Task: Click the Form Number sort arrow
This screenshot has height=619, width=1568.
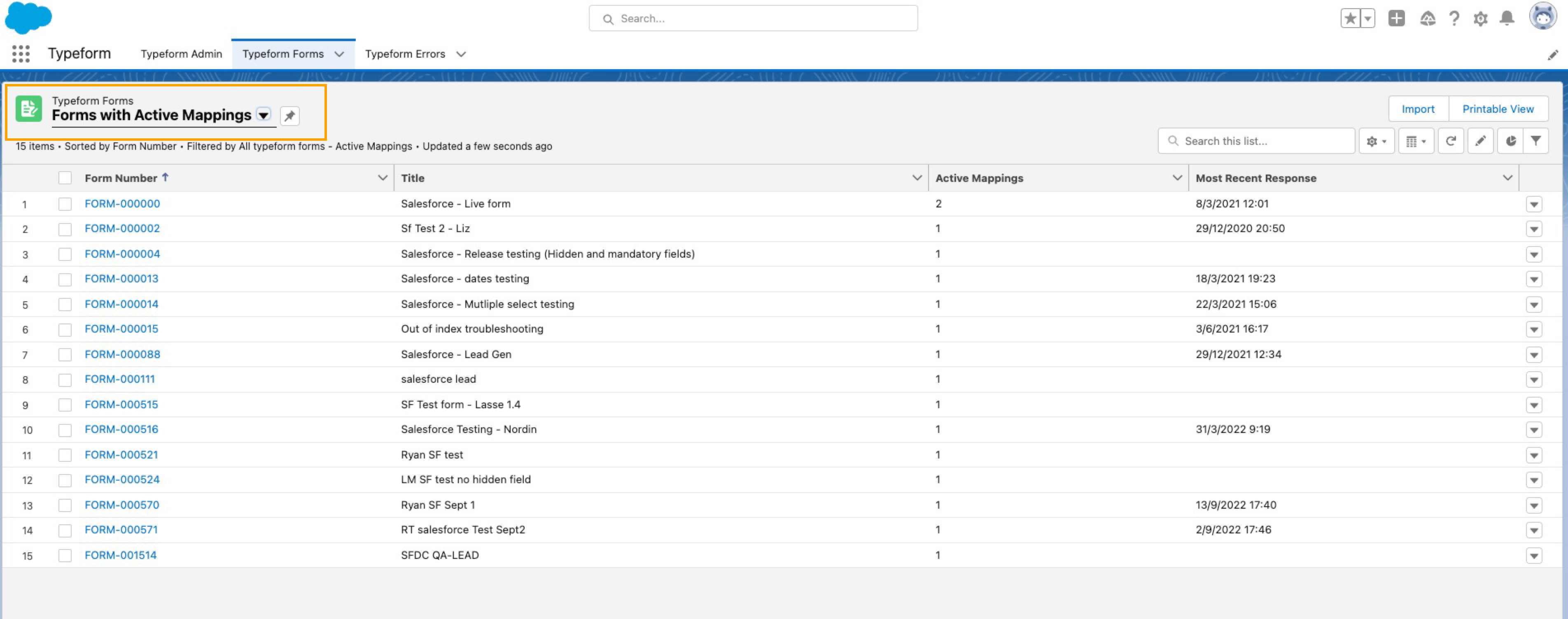Action: click(165, 177)
